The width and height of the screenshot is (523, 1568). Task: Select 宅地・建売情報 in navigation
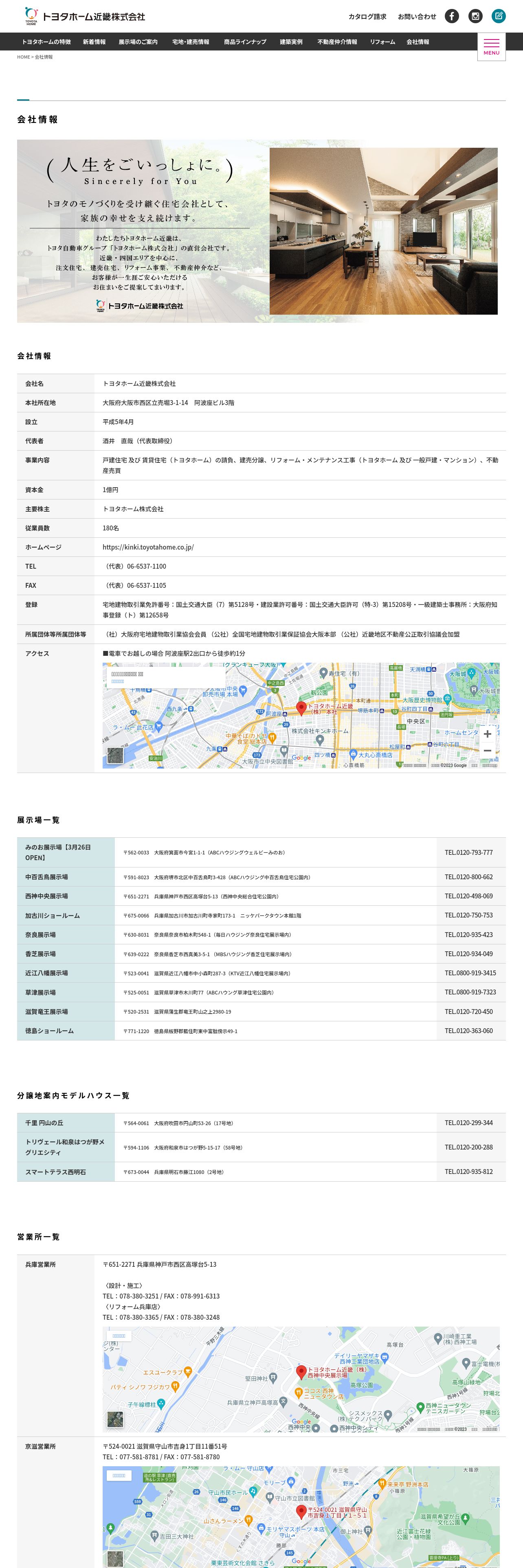[x=191, y=42]
